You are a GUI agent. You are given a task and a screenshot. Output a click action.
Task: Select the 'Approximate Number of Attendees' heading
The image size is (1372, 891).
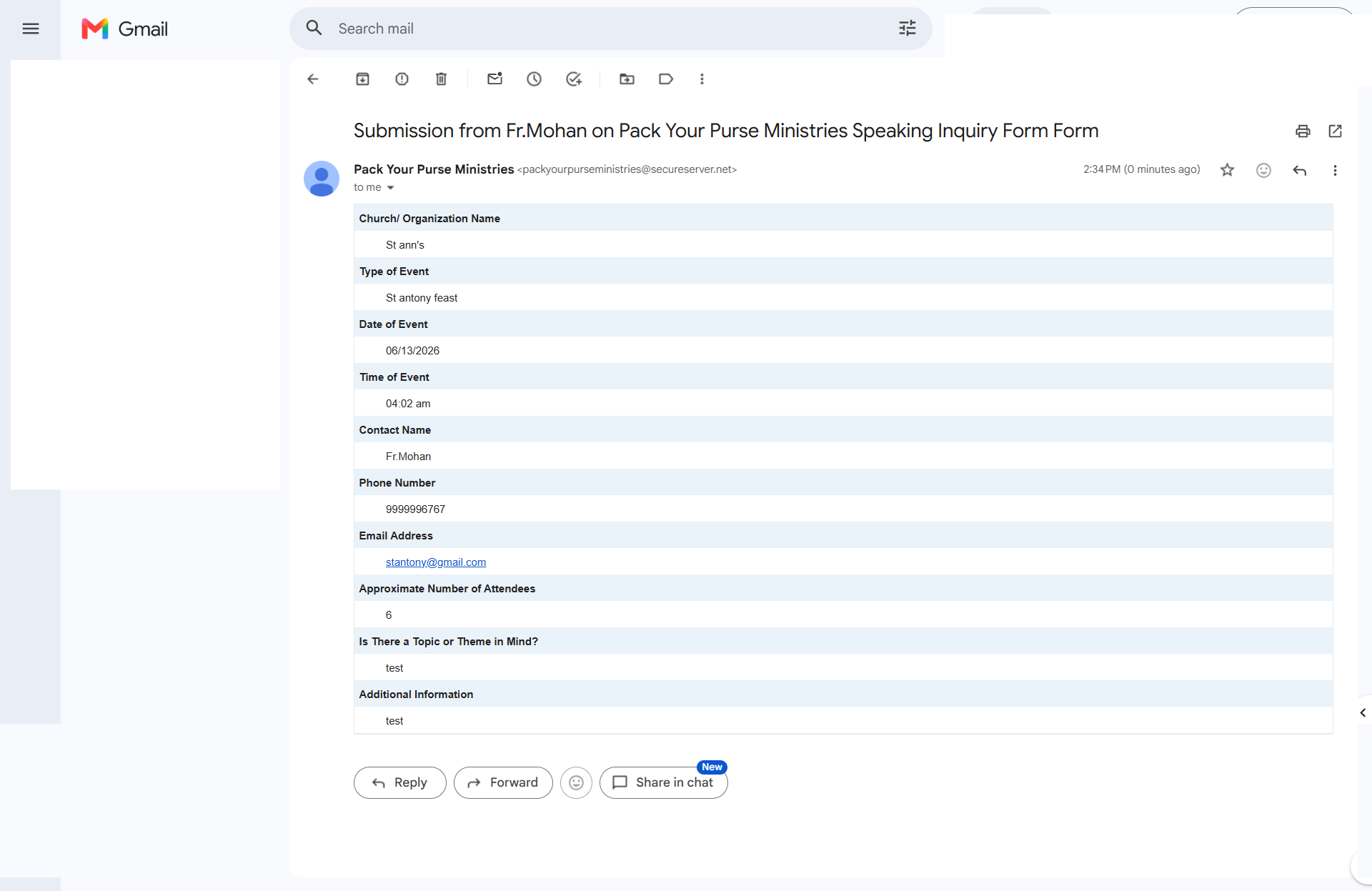coord(447,589)
